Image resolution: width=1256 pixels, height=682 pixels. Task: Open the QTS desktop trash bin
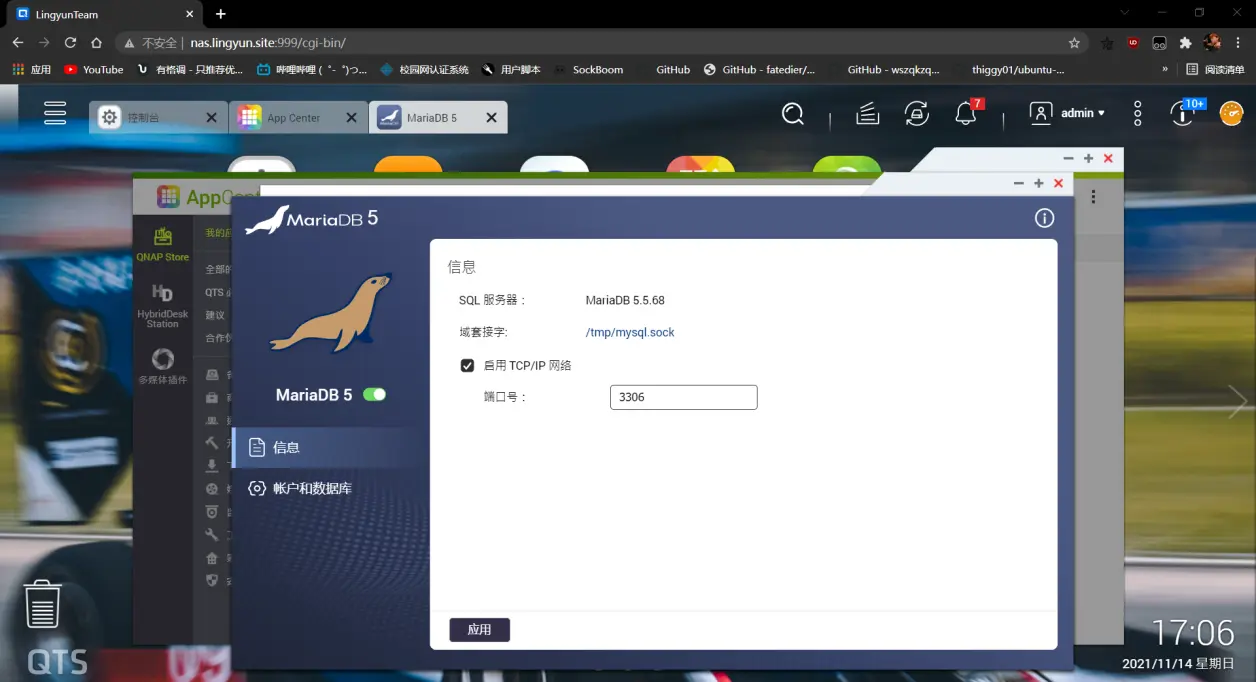tap(42, 603)
